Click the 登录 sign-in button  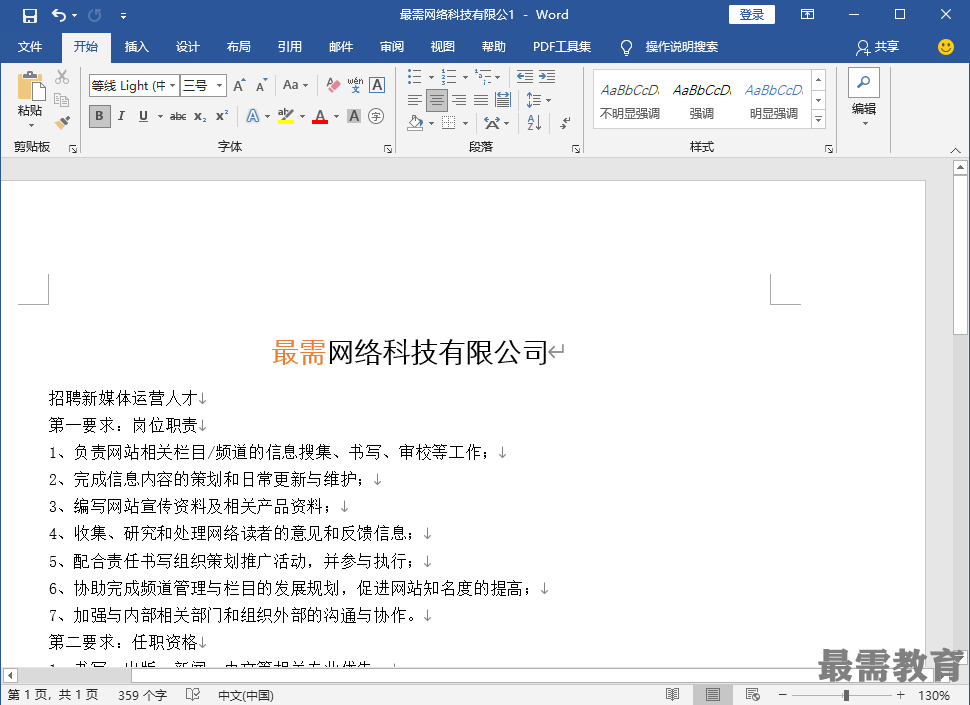tap(752, 14)
